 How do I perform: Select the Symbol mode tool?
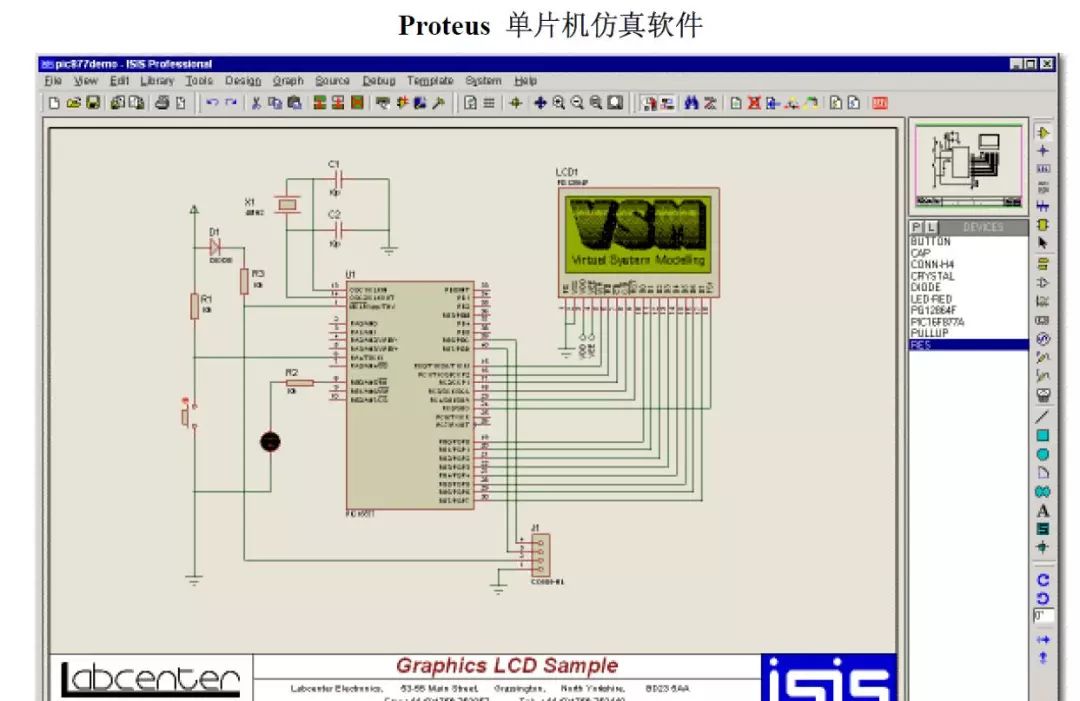1043,529
